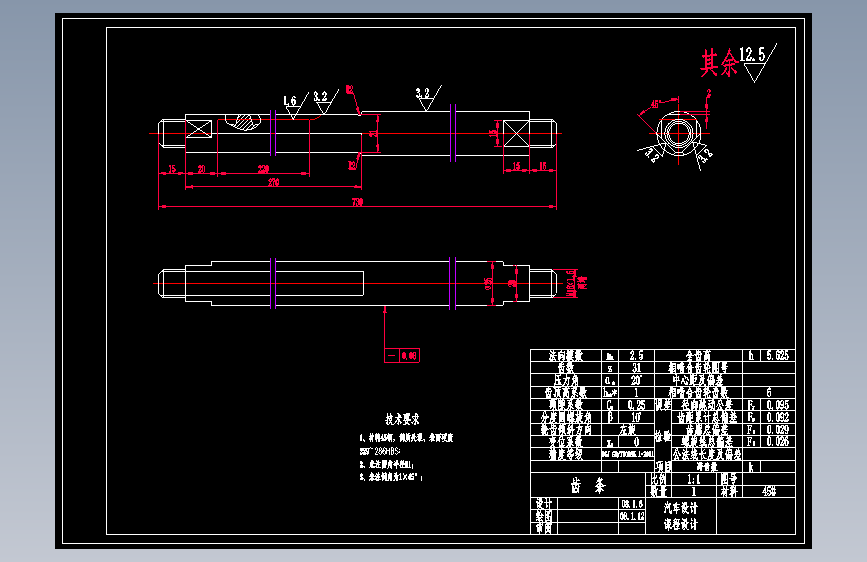Click the 2.5 value in the 法向模数 row
867x562 pixels.
click(x=636, y=355)
